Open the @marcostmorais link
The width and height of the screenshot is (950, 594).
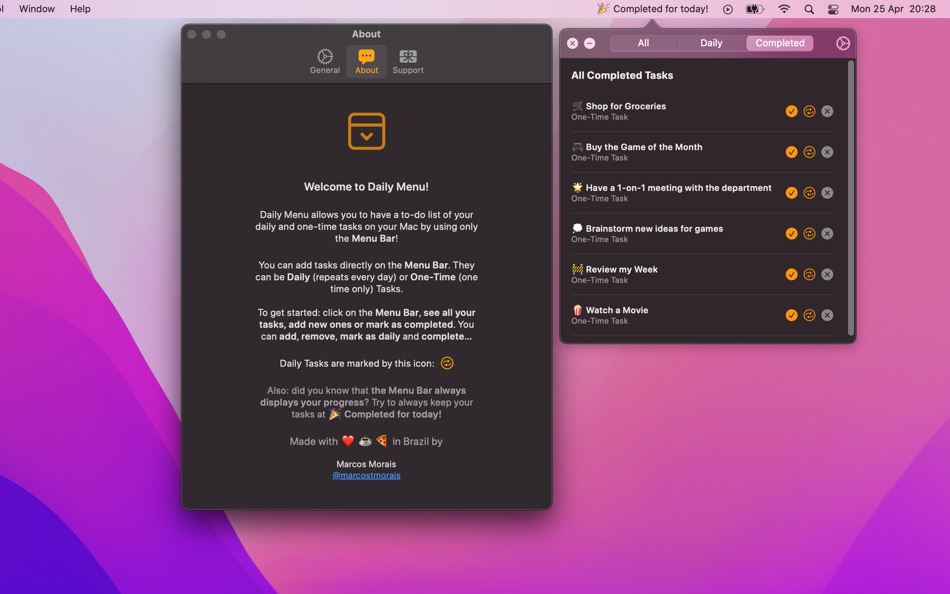click(x=367, y=475)
